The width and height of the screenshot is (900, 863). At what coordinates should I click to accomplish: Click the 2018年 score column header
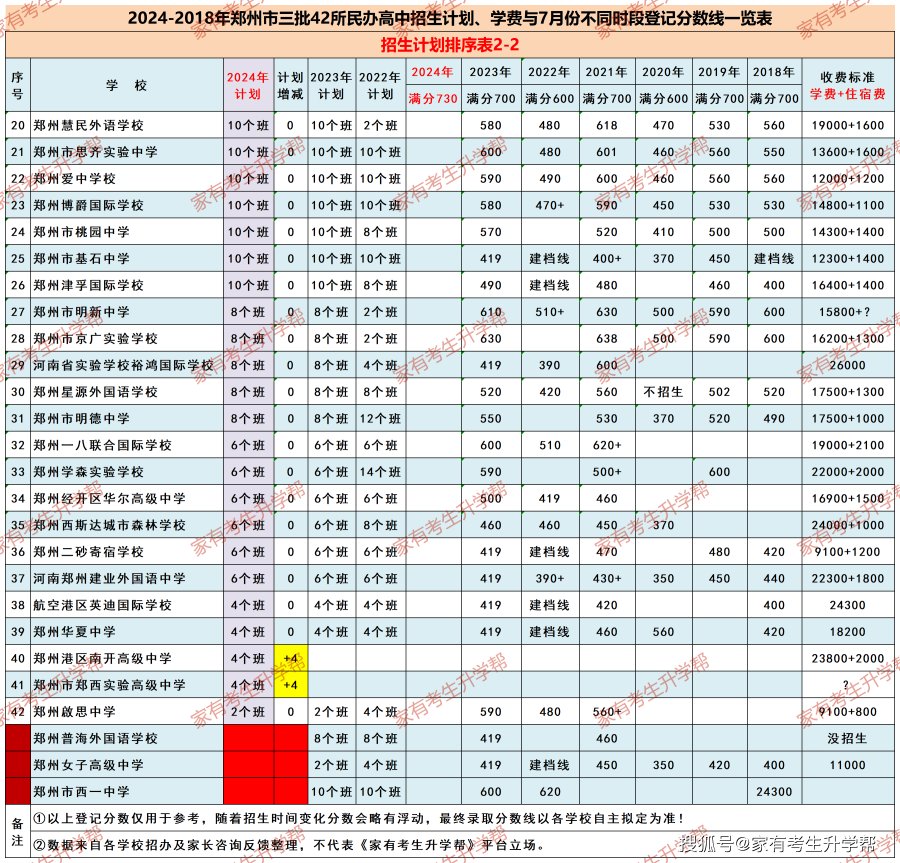(x=773, y=72)
